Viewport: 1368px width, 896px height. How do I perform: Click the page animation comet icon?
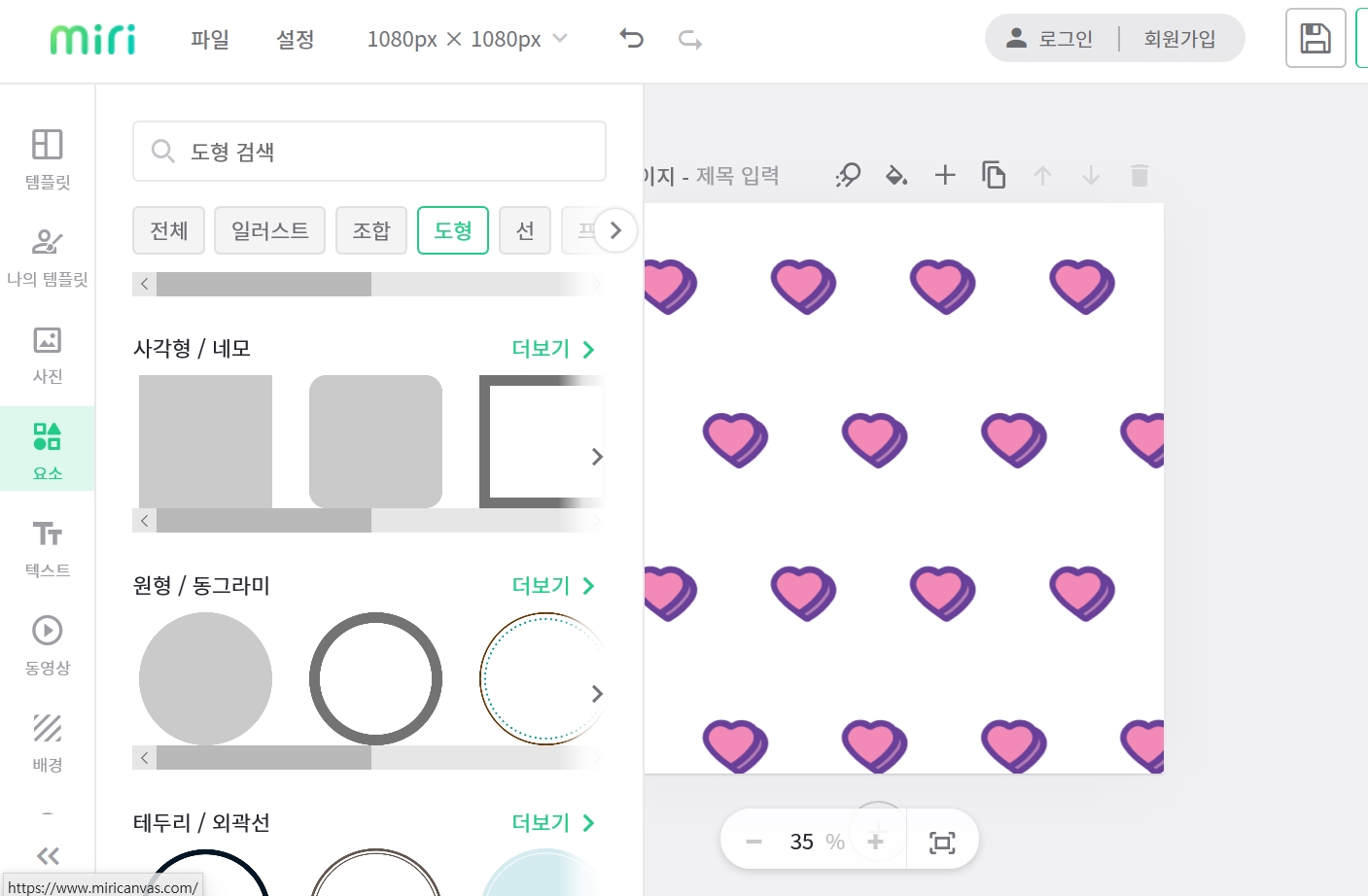point(848,175)
